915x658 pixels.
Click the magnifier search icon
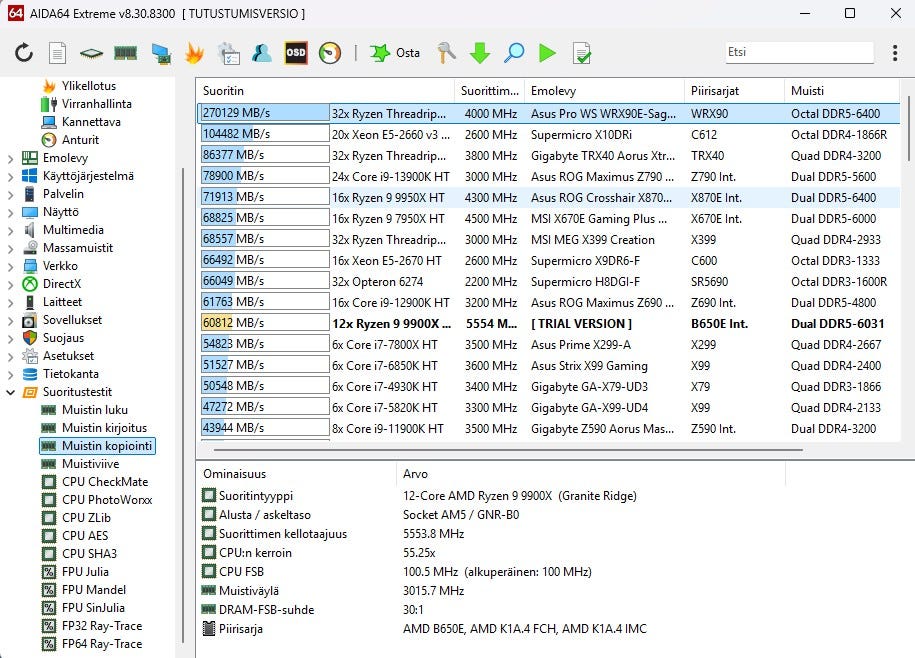(x=514, y=53)
